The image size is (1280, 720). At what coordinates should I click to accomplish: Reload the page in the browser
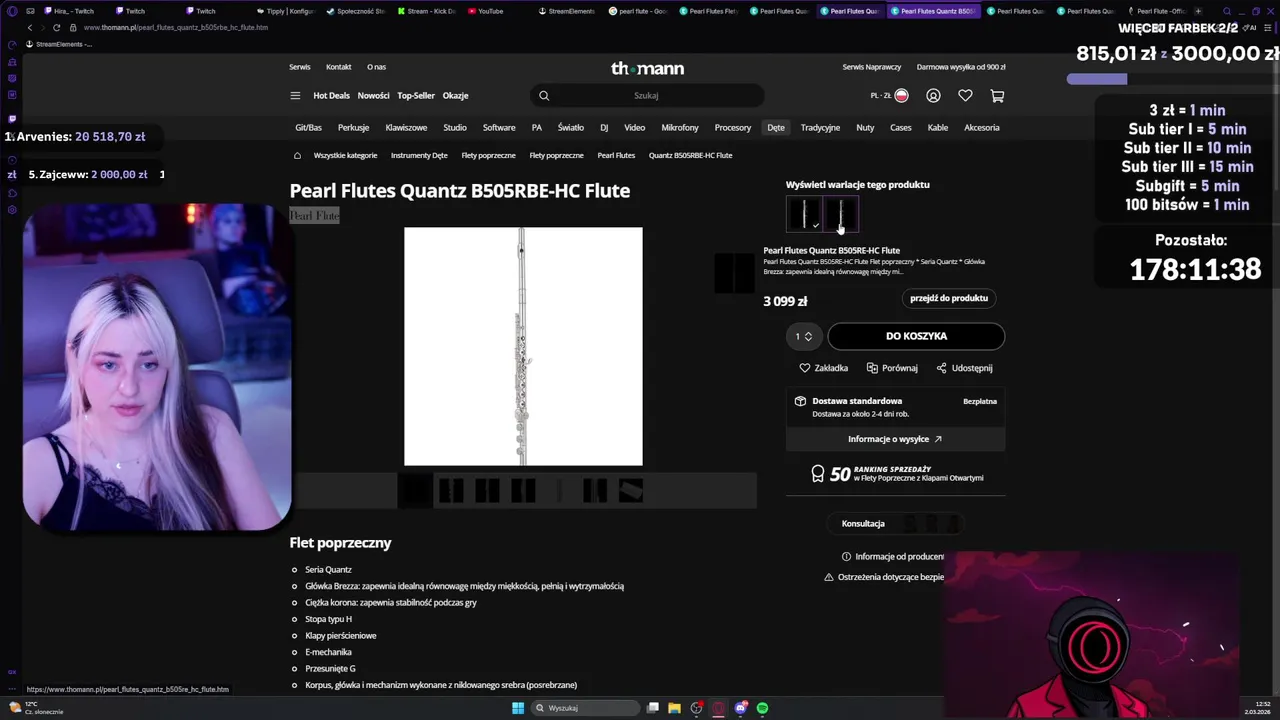[x=56, y=28]
